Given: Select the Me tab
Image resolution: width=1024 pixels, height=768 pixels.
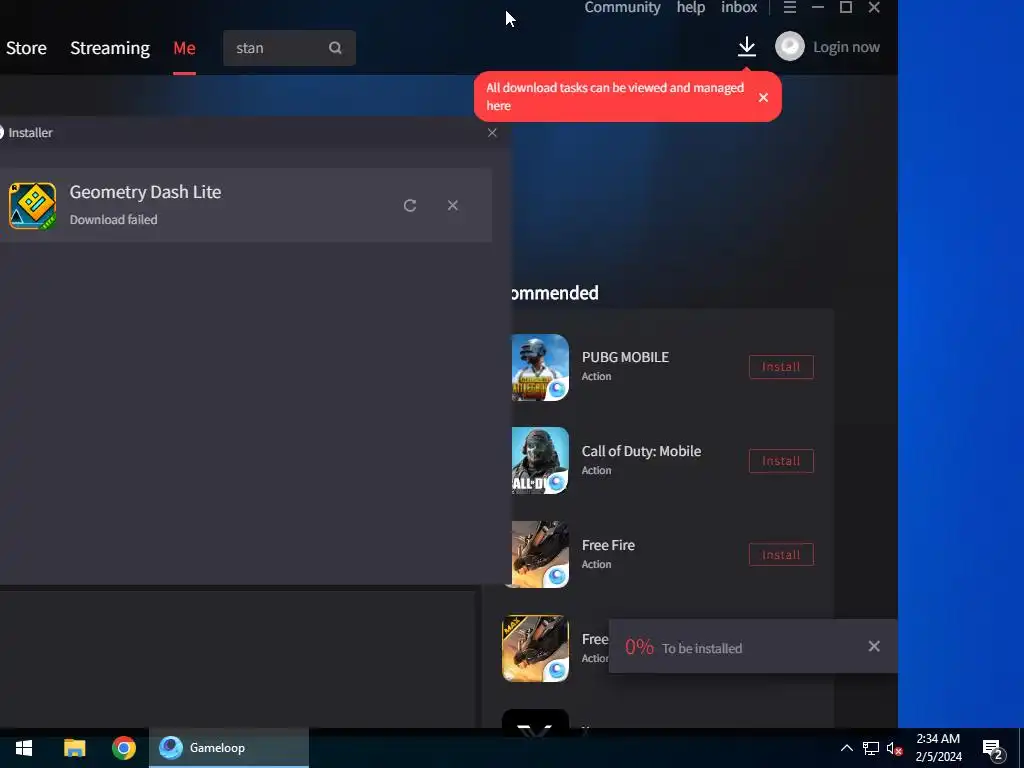Looking at the screenshot, I should click(184, 48).
